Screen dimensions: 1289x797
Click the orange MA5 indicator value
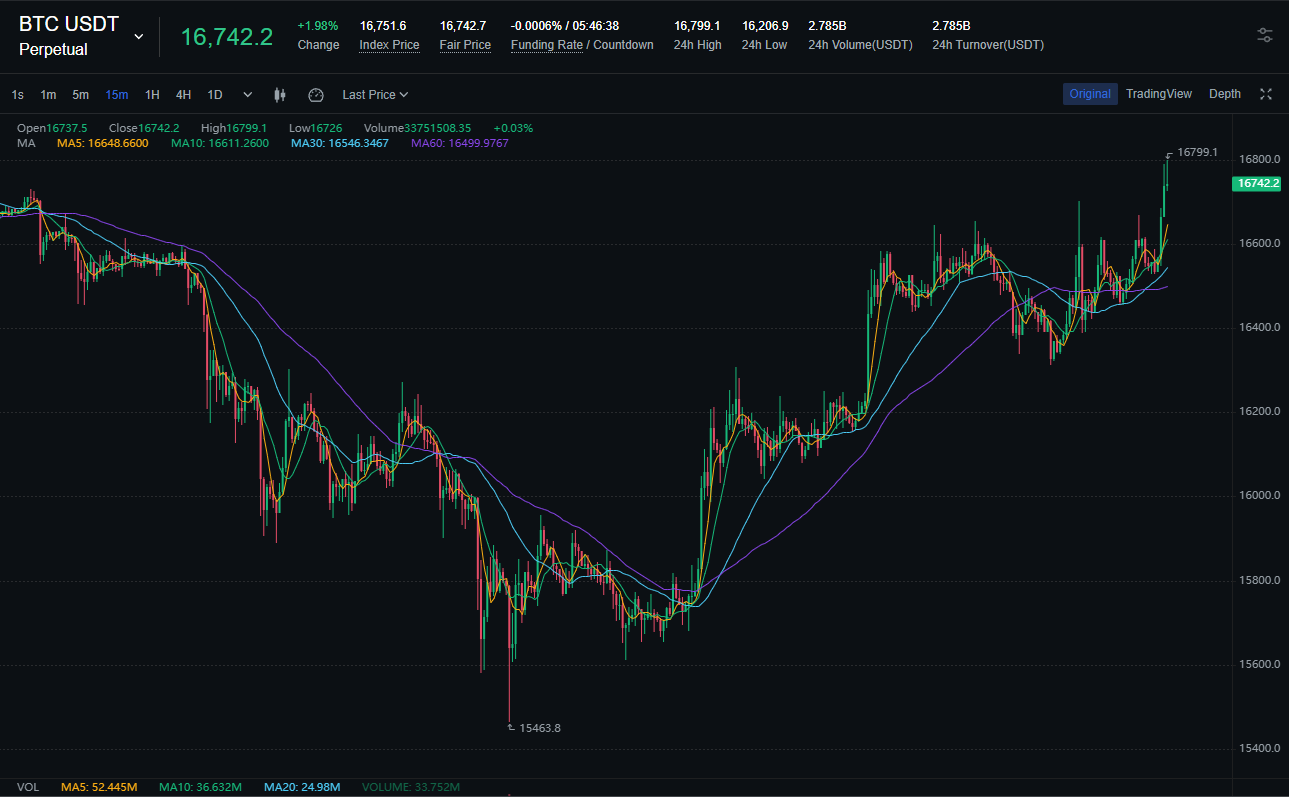coord(103,144)
